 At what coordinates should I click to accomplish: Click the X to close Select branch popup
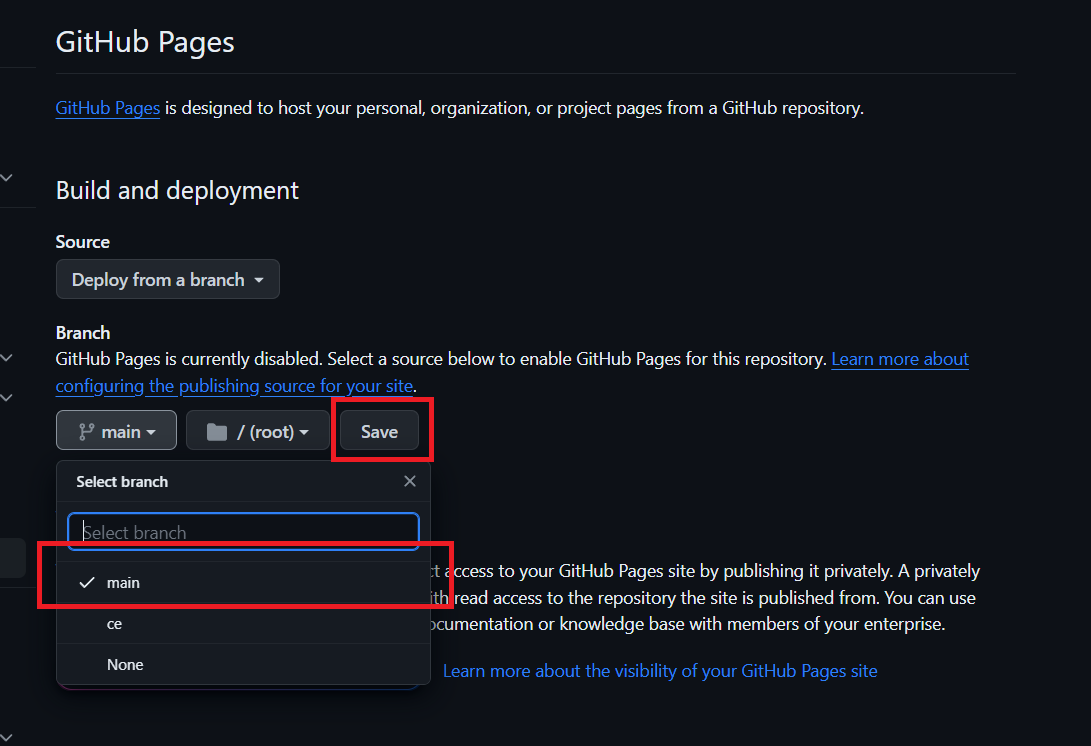click(x=410, y=481)
